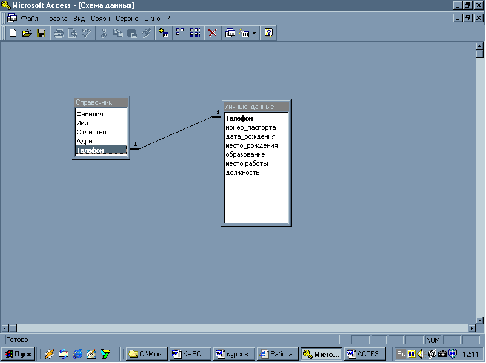Viewport: 486px width, 363px height.
Task: Click the vertical scrollbar up arrow
Action: (480, 46)
